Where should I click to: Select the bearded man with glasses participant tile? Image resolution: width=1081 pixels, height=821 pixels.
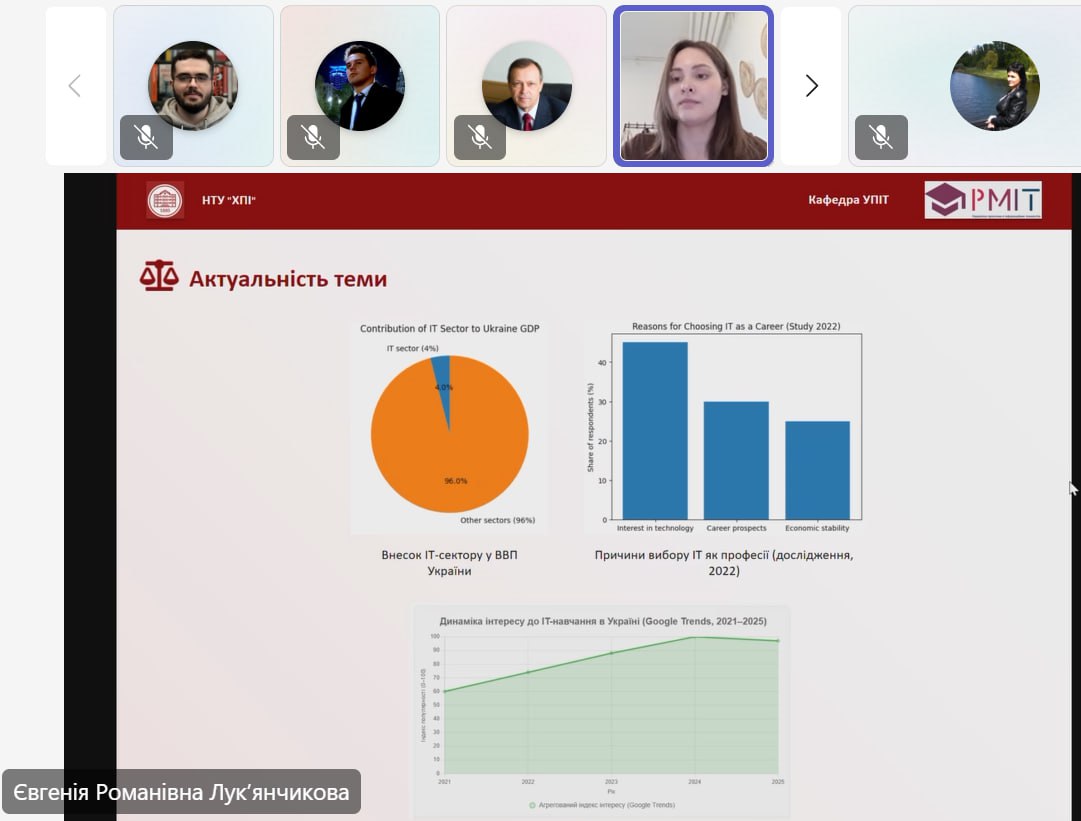coord(193,86)
